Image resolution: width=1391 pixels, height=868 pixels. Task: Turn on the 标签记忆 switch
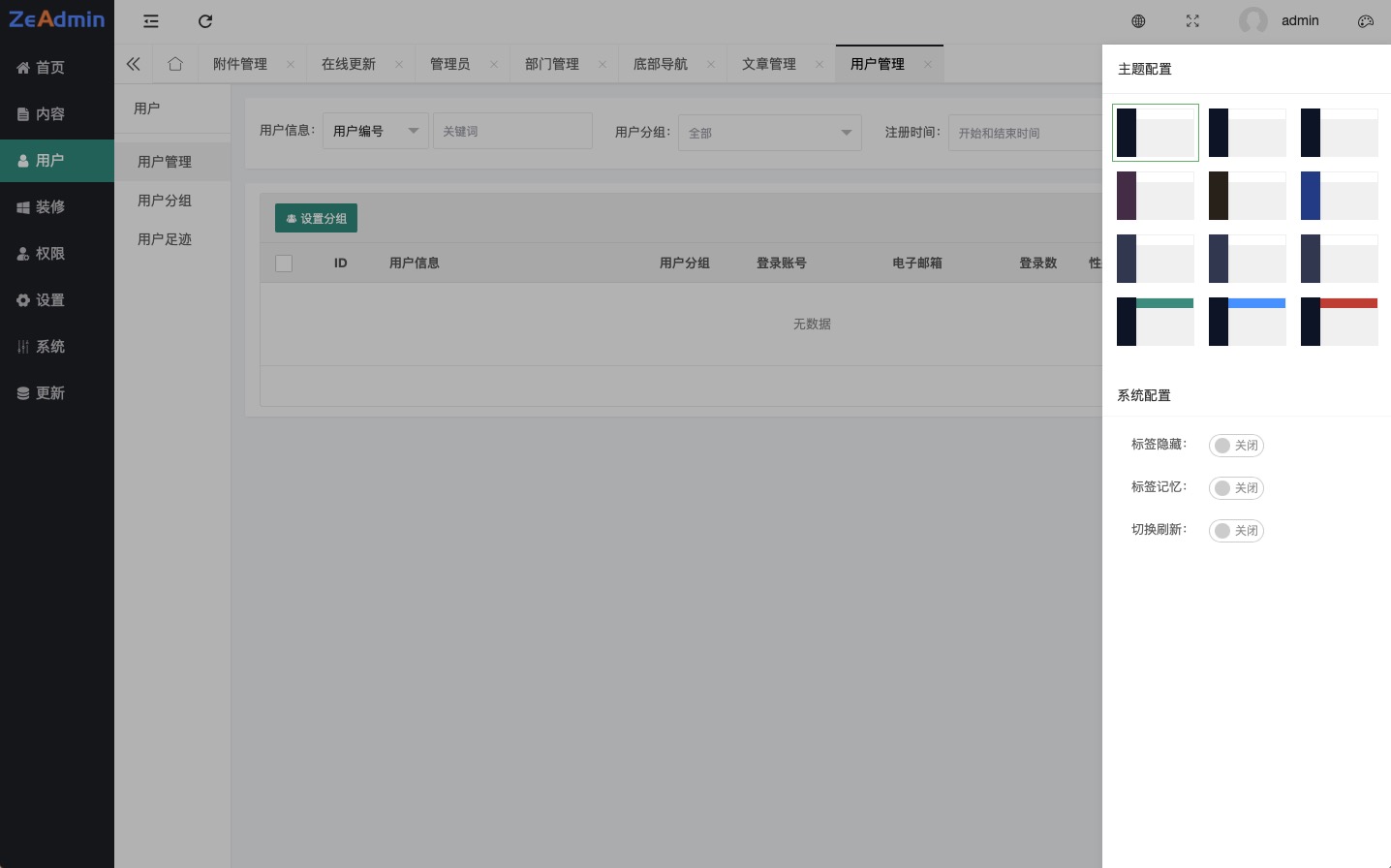[1236, 488]
